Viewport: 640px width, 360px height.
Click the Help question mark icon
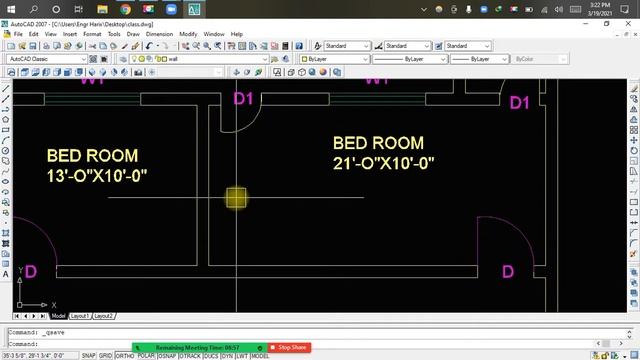(299, 46)
